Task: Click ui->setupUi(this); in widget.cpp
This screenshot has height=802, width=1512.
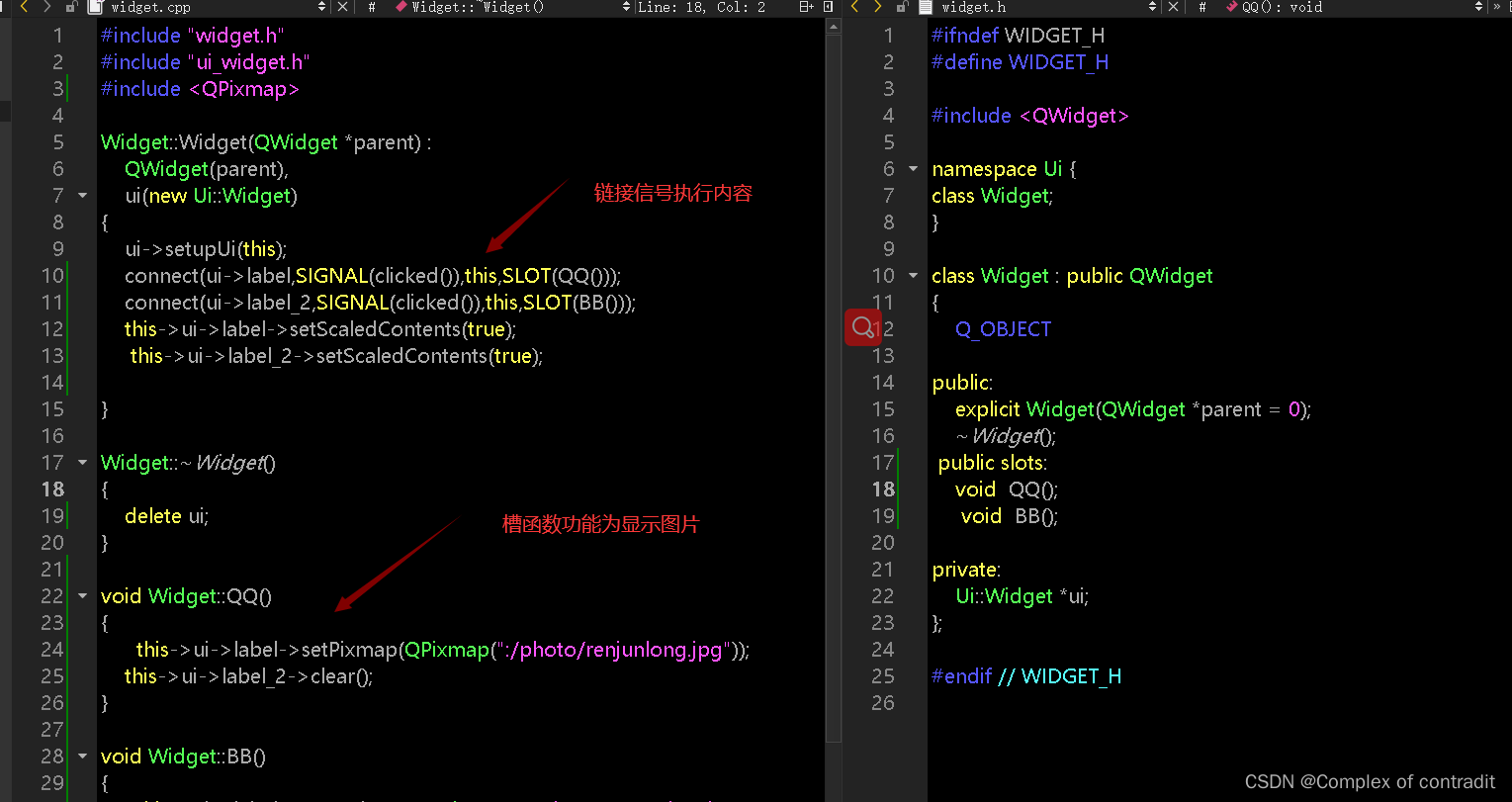Action: (x=206, y=248)
